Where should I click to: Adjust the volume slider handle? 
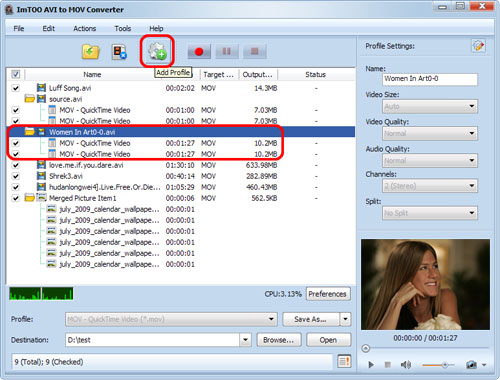(x=445, y=365)
